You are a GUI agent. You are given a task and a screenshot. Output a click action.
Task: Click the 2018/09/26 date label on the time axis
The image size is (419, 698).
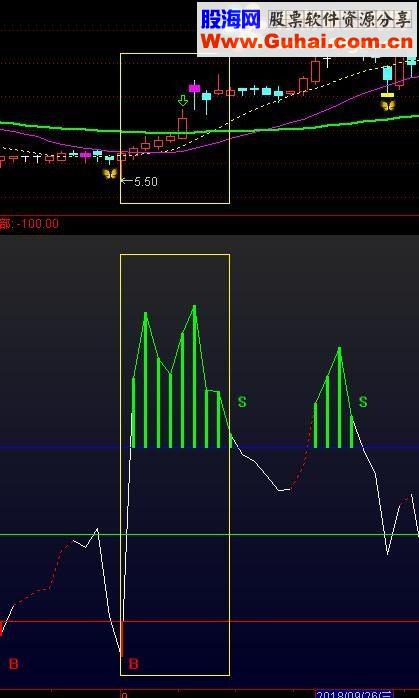(x=354, y=694)
